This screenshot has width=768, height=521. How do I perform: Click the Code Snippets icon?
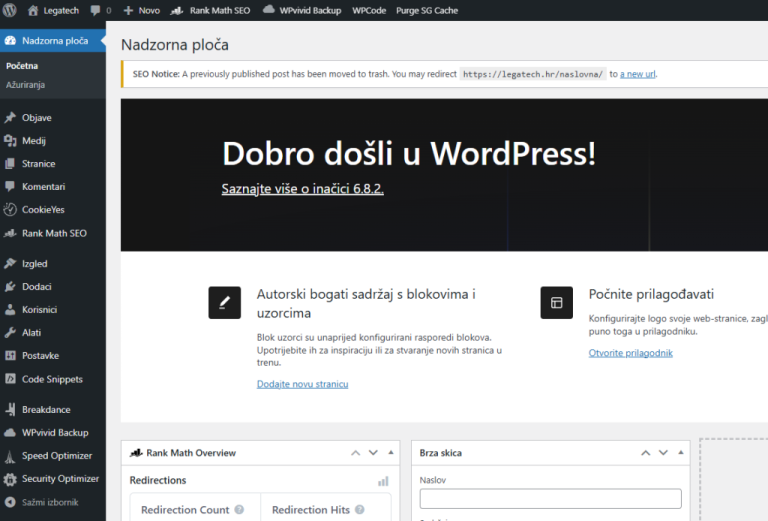coord(10,379)
